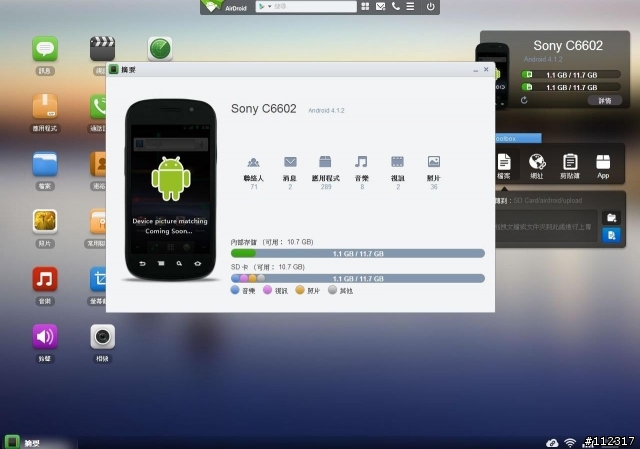Viewport: 640px width, 449px height.
Task: Open the Camera app icon
Action: pyautogui.click(x=102, y=336)
